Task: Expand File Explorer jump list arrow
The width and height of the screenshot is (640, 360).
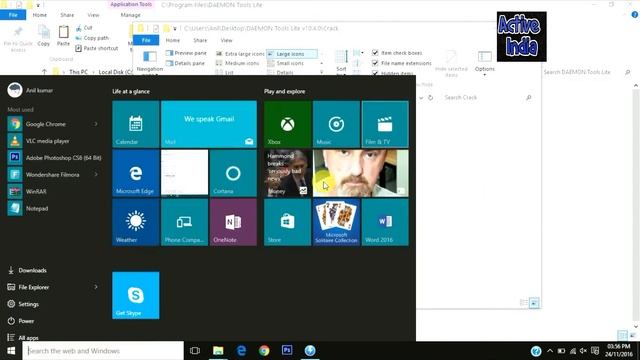Action: (96, 287)
